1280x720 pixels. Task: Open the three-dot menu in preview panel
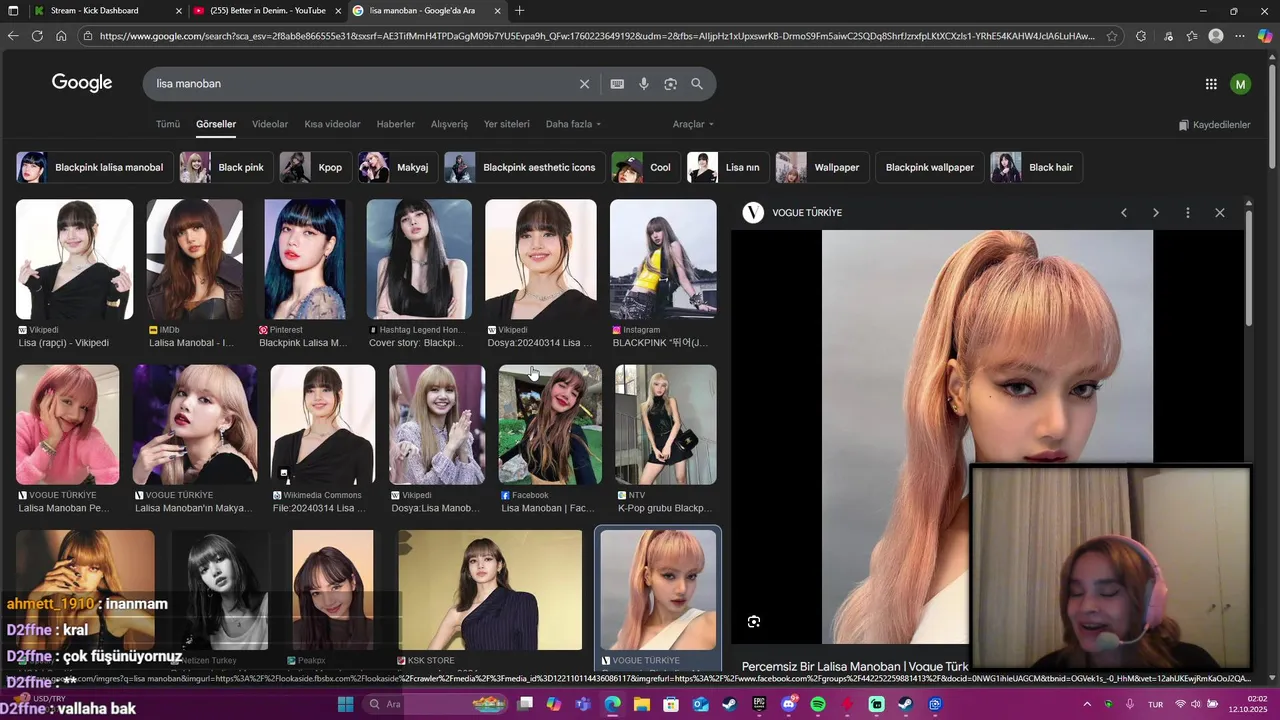[x=1188, y=213]
